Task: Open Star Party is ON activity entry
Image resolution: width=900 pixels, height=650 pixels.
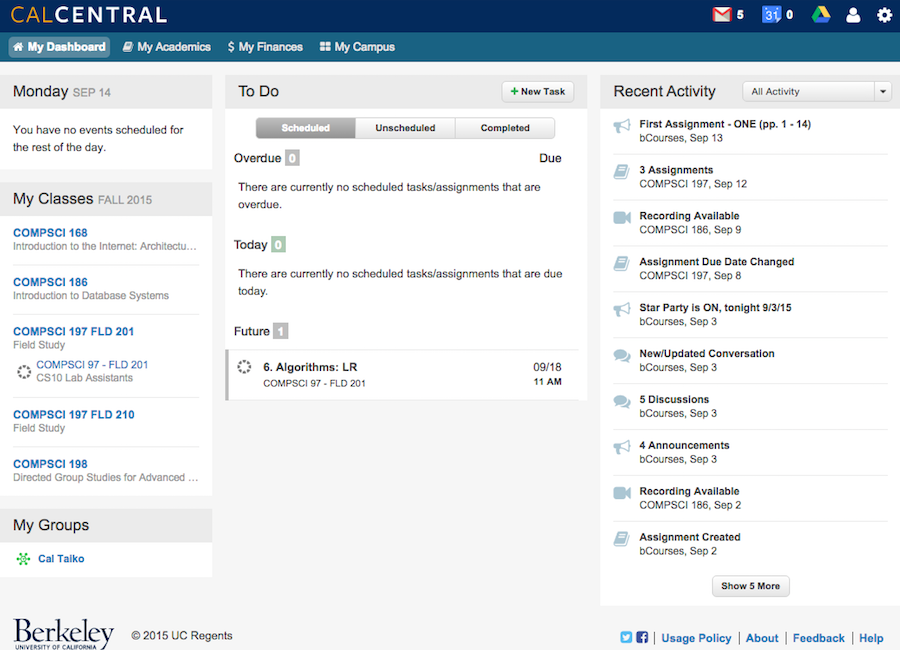Action: 751,315
